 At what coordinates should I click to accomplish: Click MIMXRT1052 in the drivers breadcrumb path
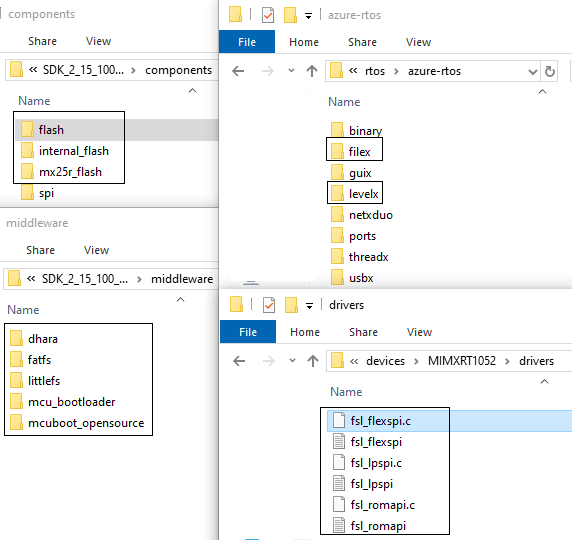click(x=462, y=361)
